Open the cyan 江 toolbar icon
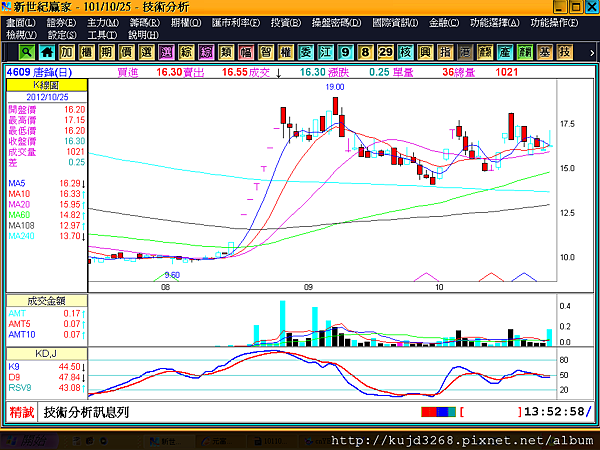Screen dimensions: 600x450 (x=326, y=52)
